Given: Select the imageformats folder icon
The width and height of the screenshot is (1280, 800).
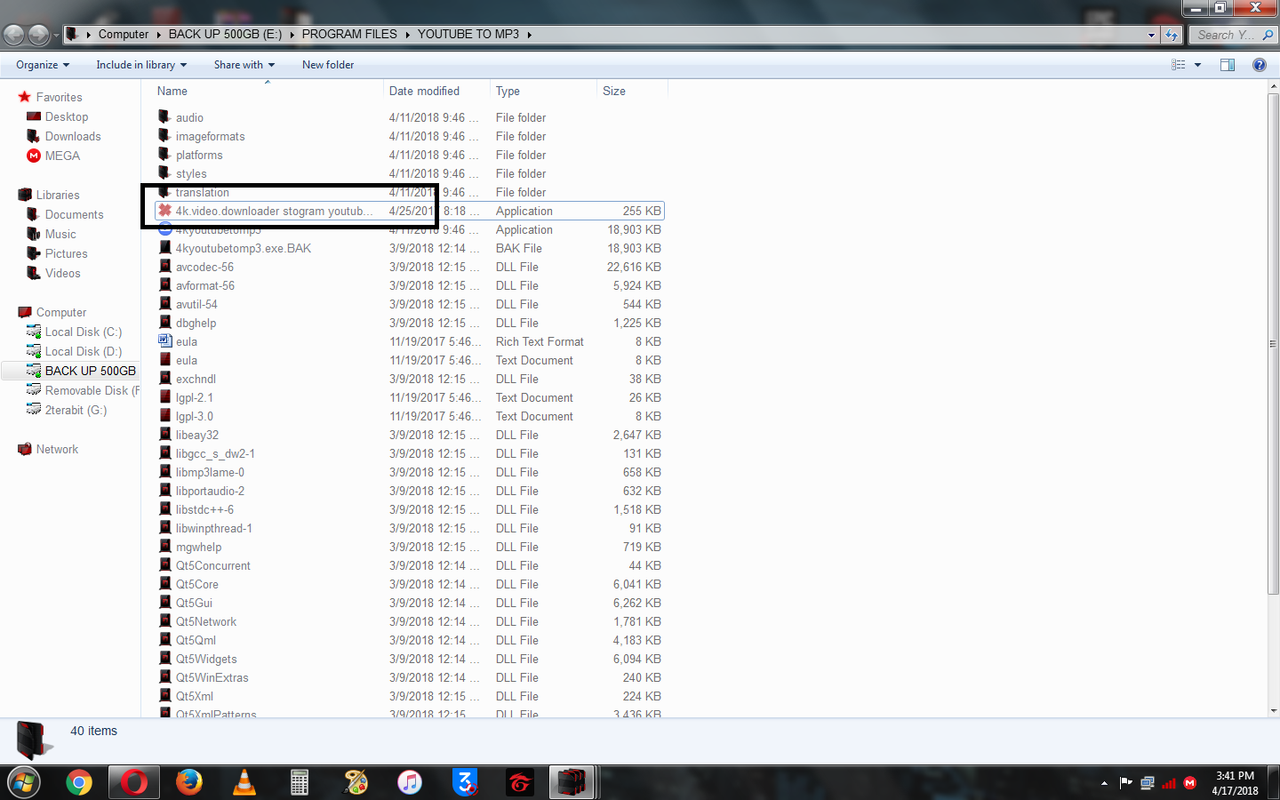Looking at the screenshot, I should 165,136.
